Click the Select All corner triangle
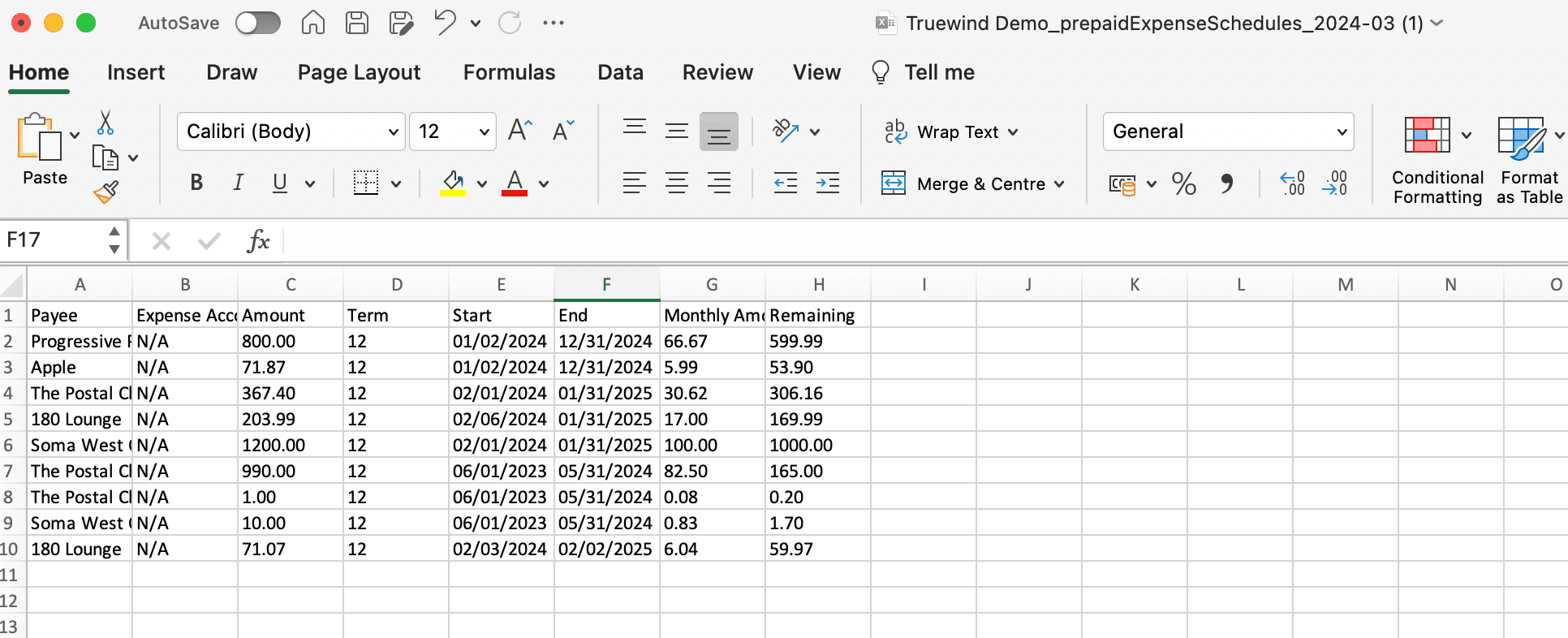 pos(13,285)
